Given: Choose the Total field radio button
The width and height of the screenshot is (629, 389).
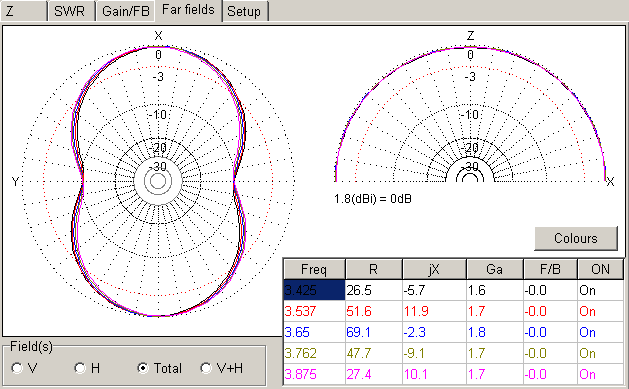Looking at the screenshot, I should click(x=160, y=368).
